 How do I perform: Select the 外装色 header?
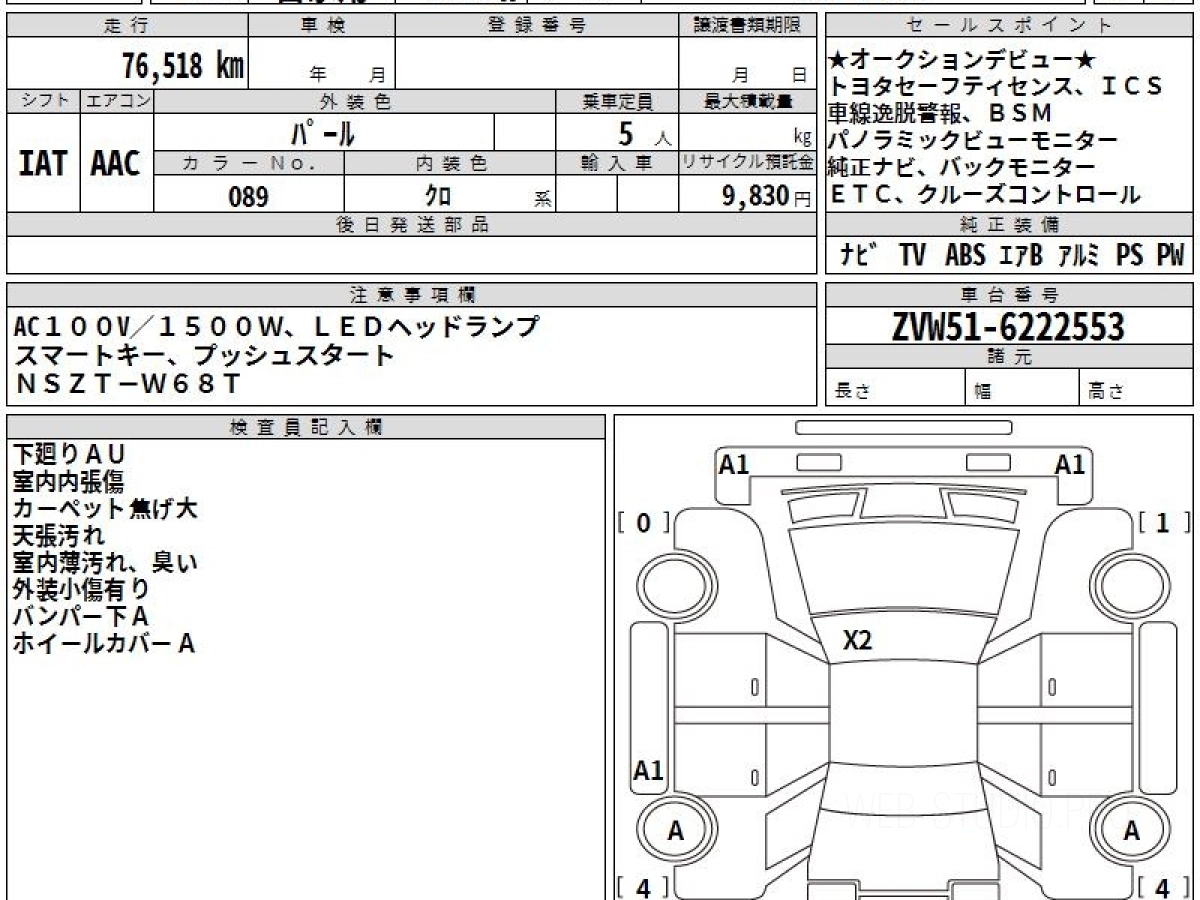(355, 101)
